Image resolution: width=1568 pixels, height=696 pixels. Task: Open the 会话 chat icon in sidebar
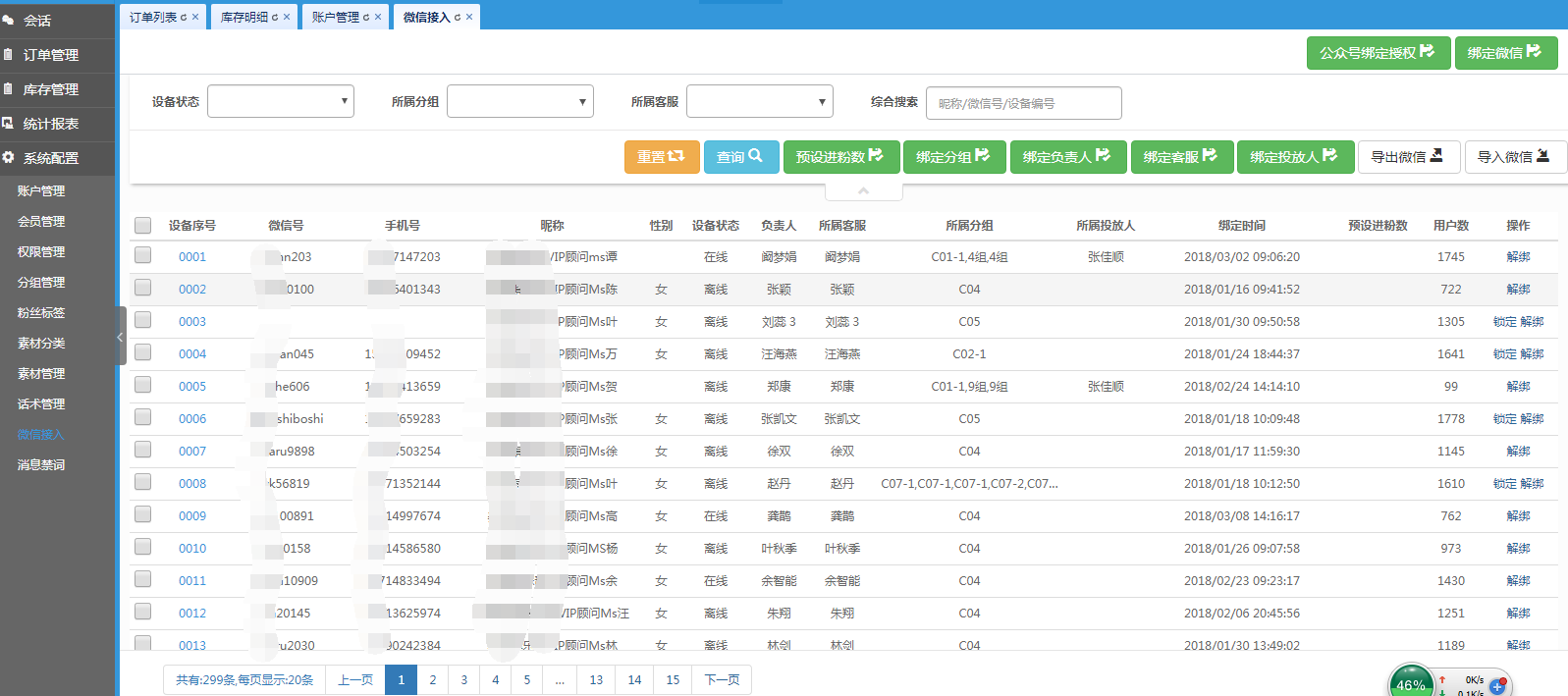(9, 20)
